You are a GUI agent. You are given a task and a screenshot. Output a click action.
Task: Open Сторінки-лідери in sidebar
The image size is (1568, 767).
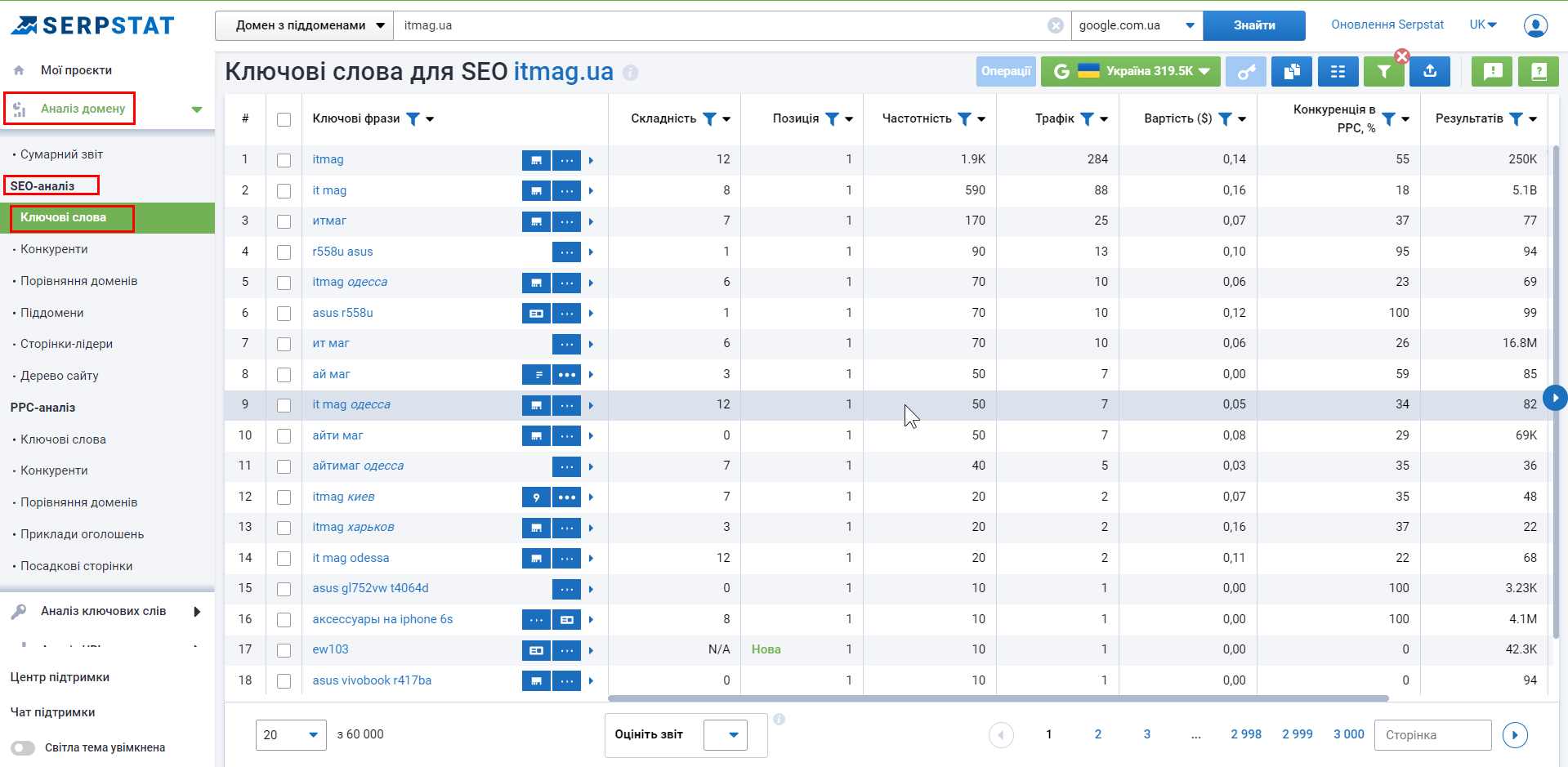click(66, 344)
